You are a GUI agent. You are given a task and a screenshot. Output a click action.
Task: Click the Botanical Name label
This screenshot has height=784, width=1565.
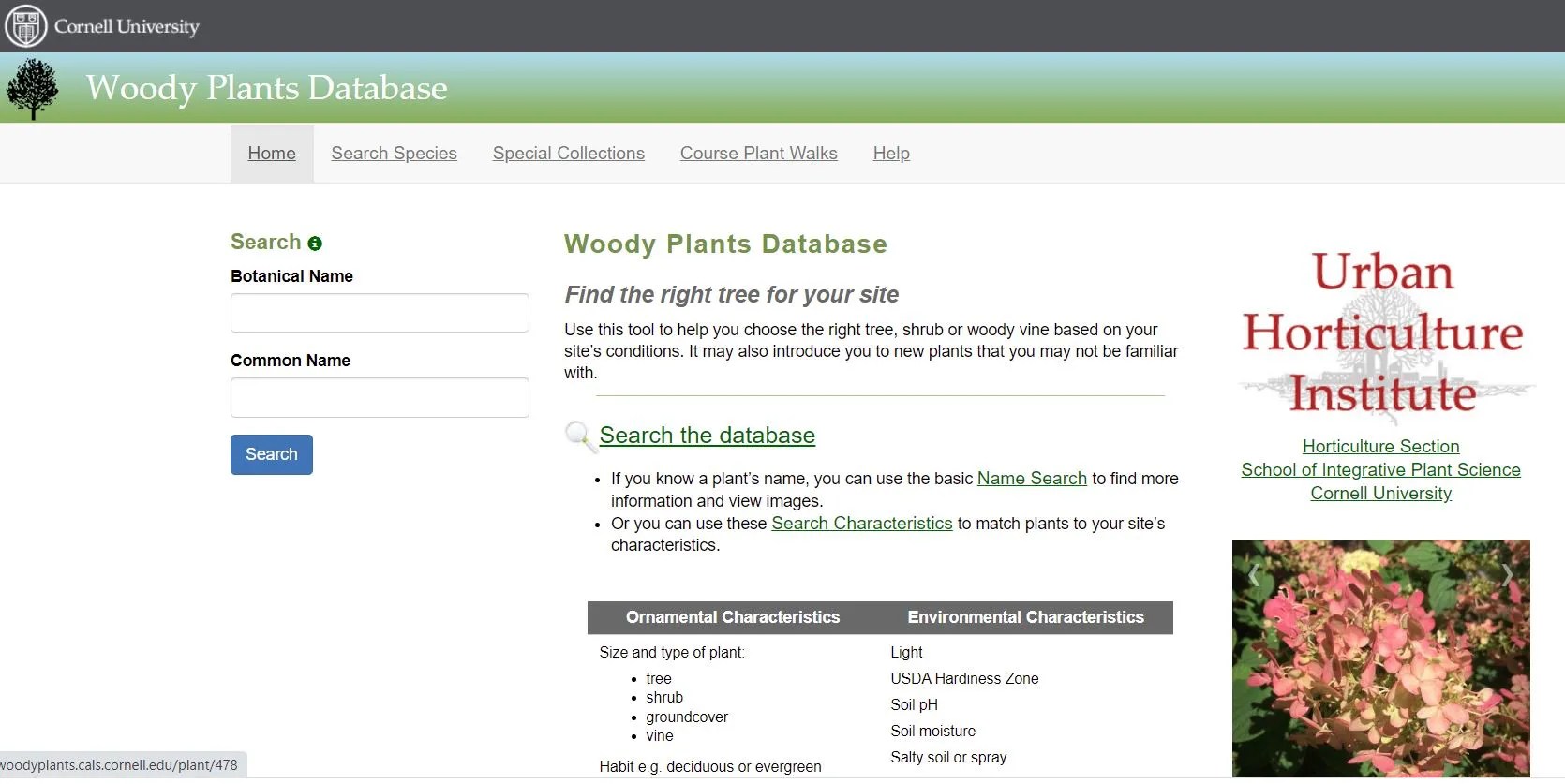click(291, 276)
